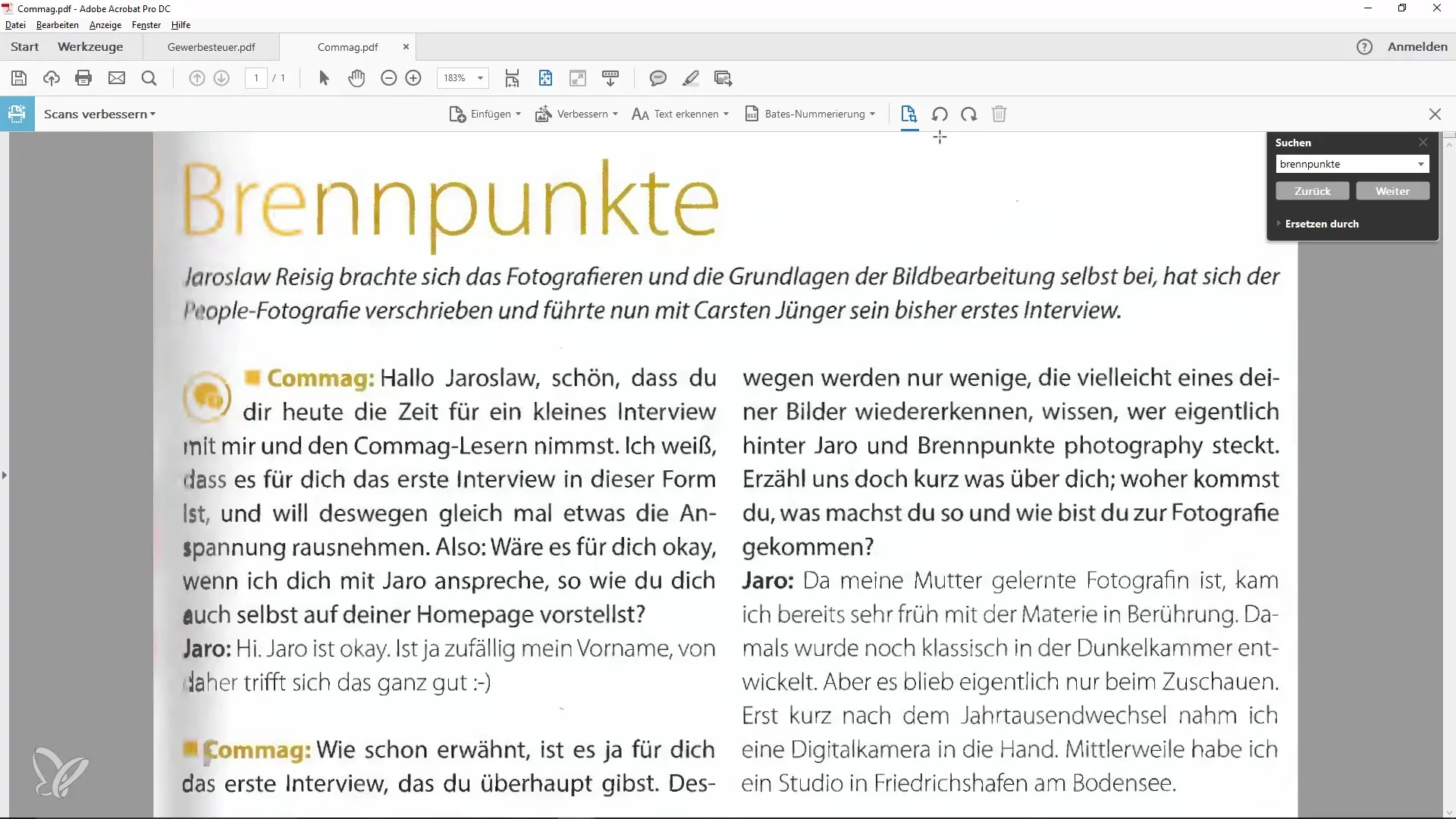Screen dimensions: 1456x819
Task: Add a comment with speech bubble icon
Action: 658,78
